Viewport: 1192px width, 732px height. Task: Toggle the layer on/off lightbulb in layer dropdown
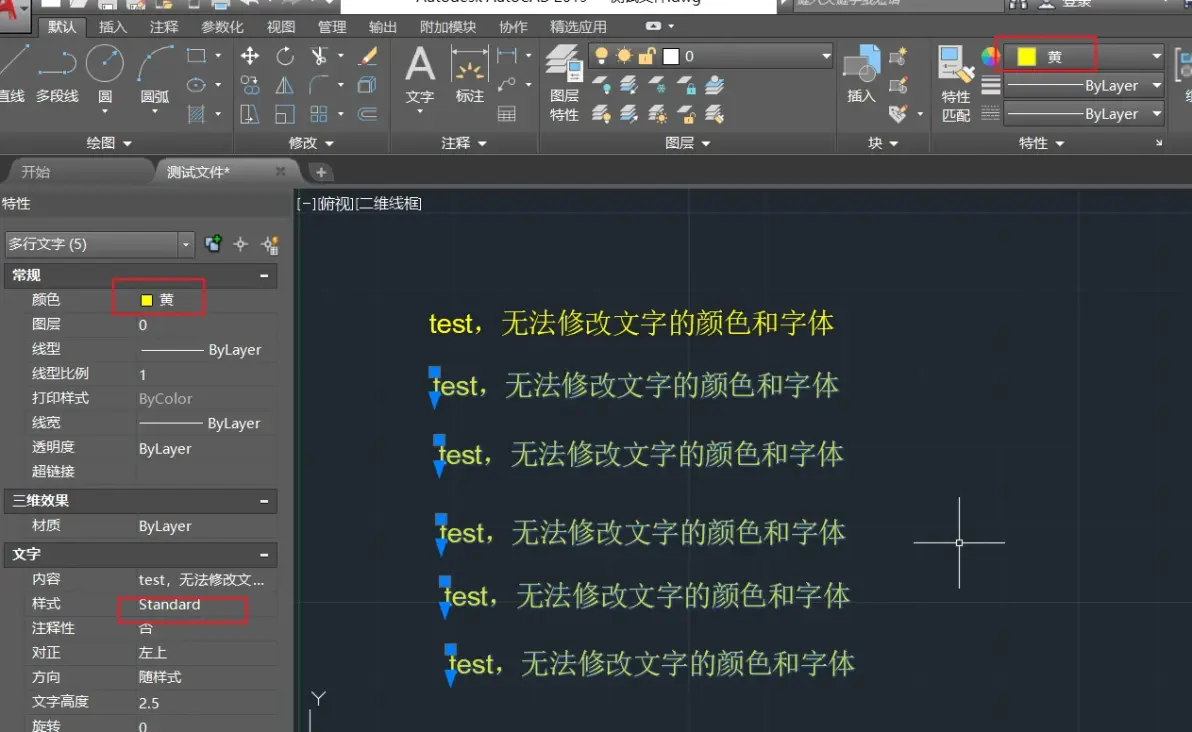(x=601, y=55)
